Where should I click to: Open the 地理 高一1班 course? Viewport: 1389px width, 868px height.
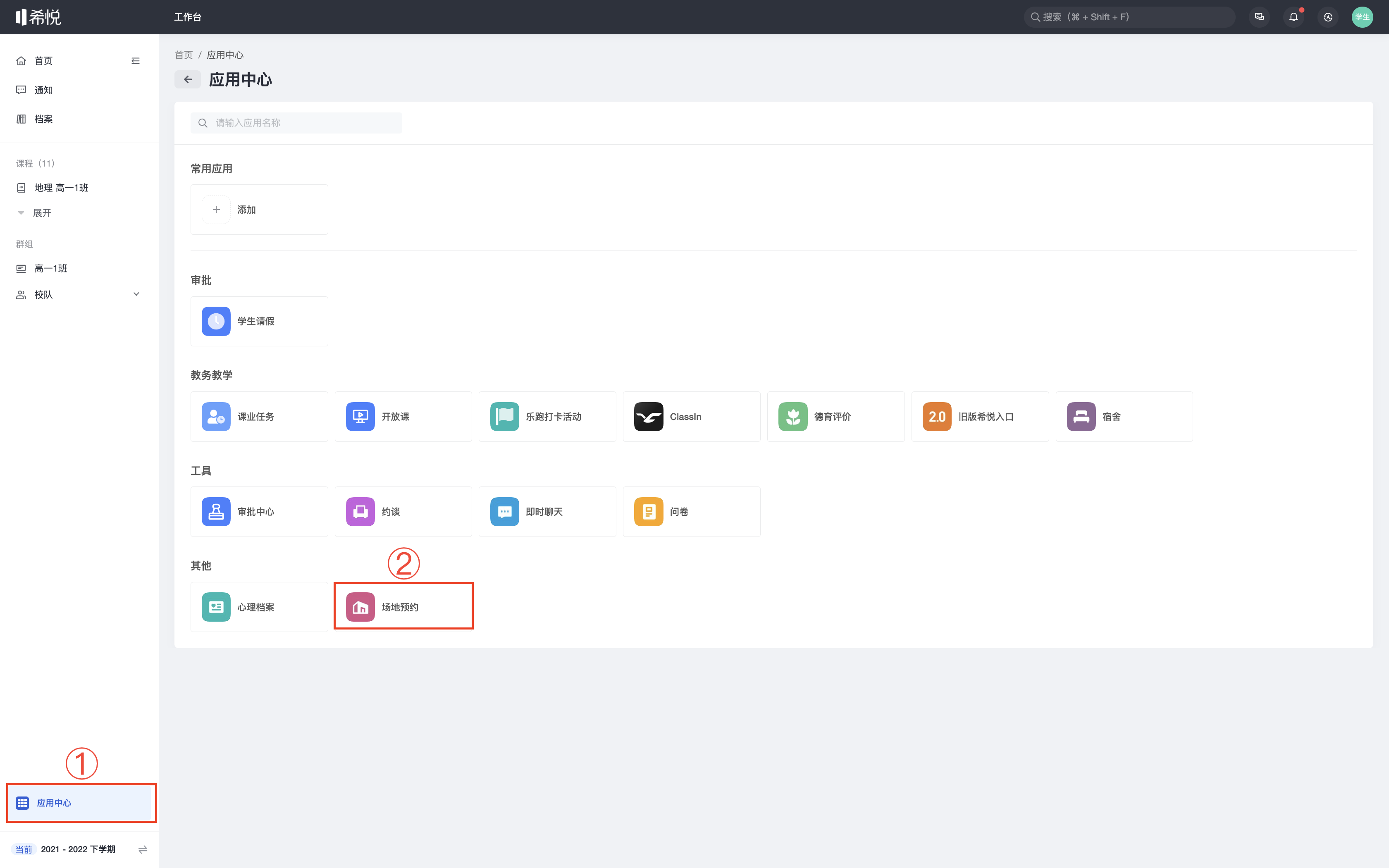click(x=61, y=188)
